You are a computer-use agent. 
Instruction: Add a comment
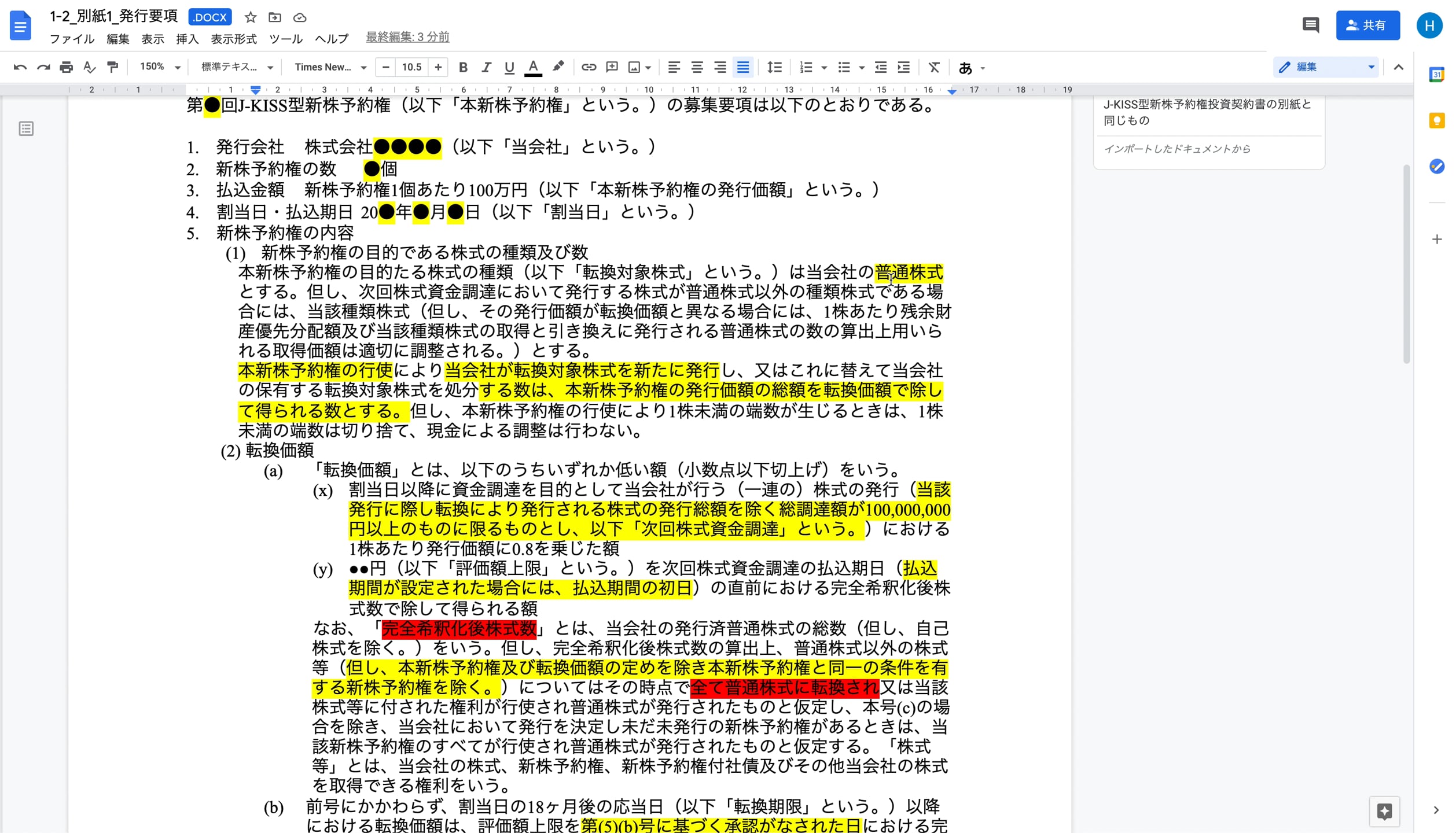coord(612,67)
